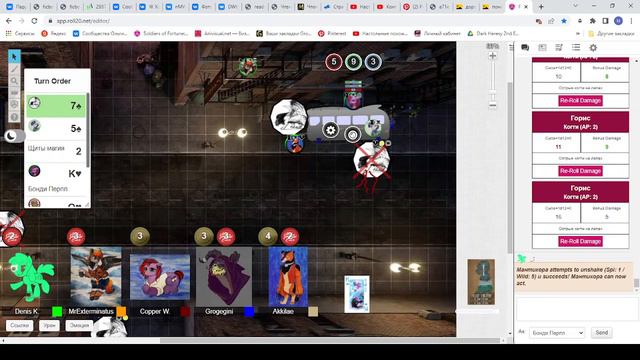Click the second Re-Roll Damage button
640x360 pixels.
pos(580,171)
